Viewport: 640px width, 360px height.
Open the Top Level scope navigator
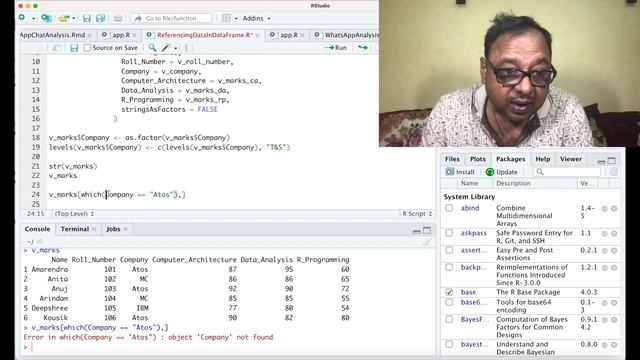point(75,214)
